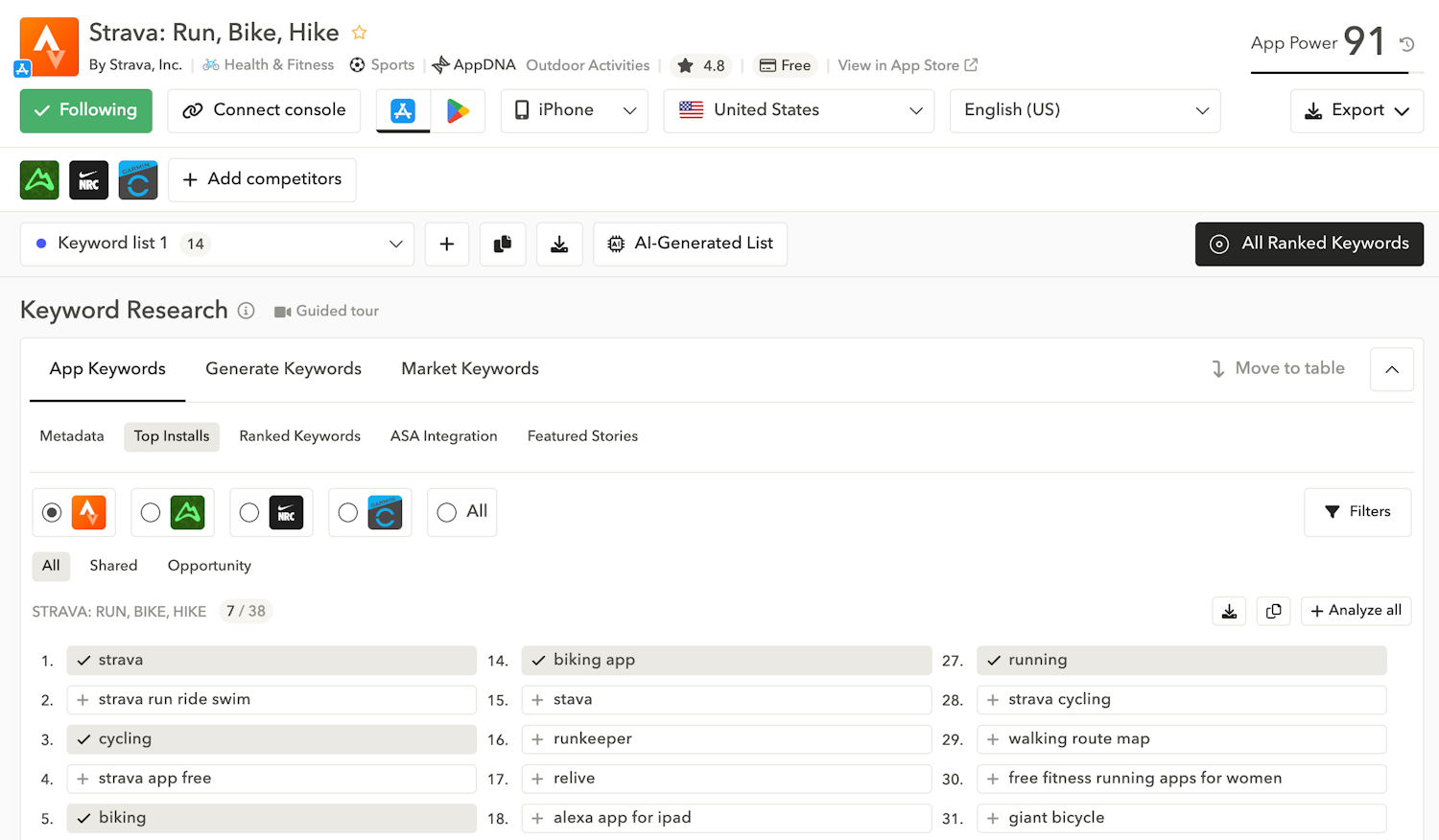Follow the View in App Store link
The width and height of the screenshot is (1439, 840).
tap(908, 65)
